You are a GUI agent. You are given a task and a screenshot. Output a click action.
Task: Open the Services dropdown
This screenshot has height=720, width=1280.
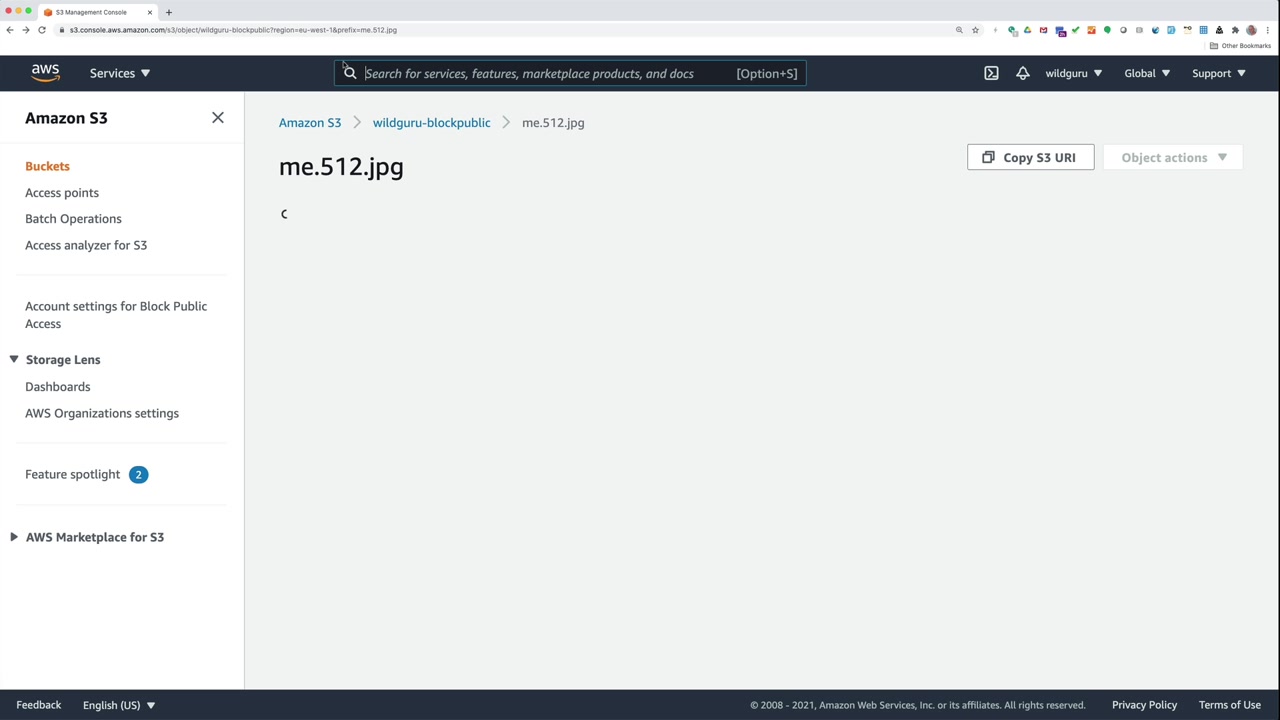tap(120, 73)
